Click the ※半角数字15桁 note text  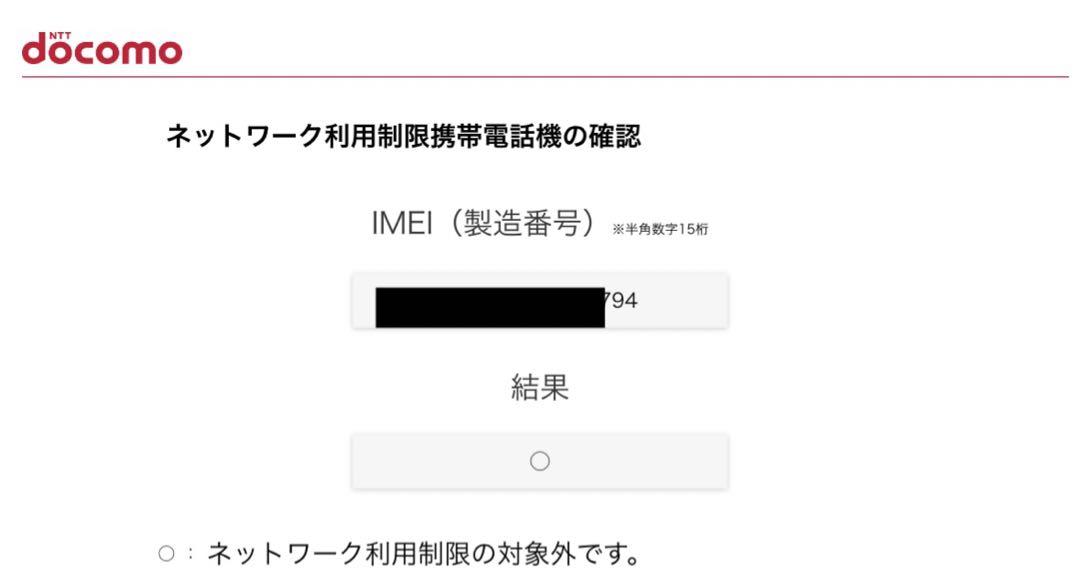660,229
